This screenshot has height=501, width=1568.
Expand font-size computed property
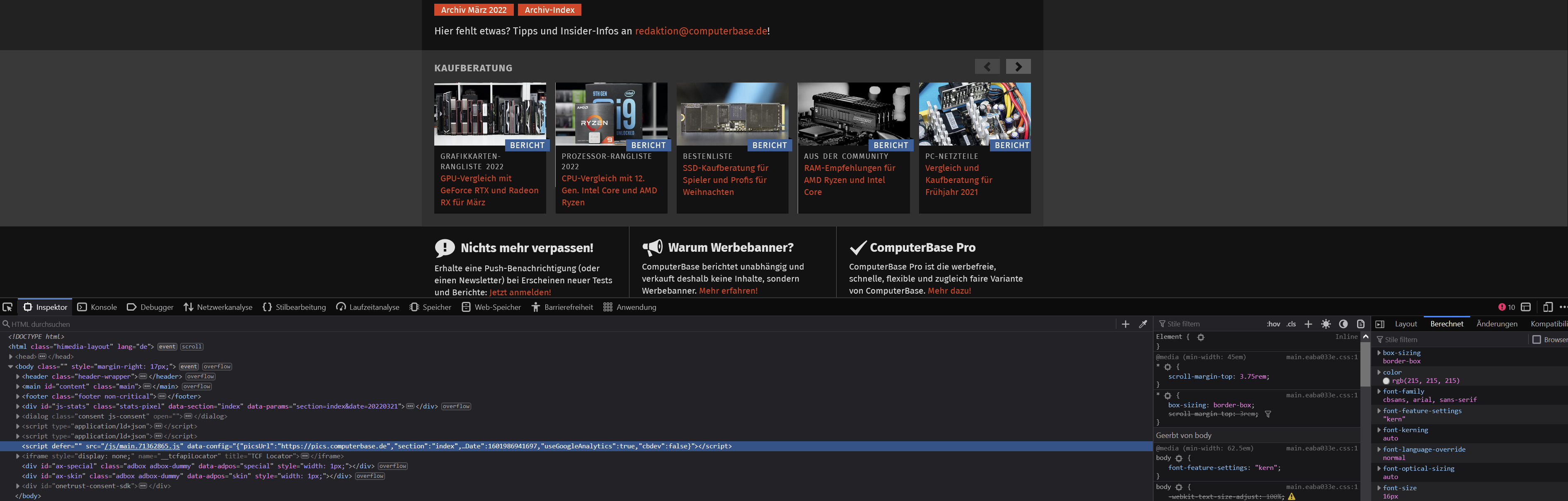pyautogui.click(x=1379, y=488)
